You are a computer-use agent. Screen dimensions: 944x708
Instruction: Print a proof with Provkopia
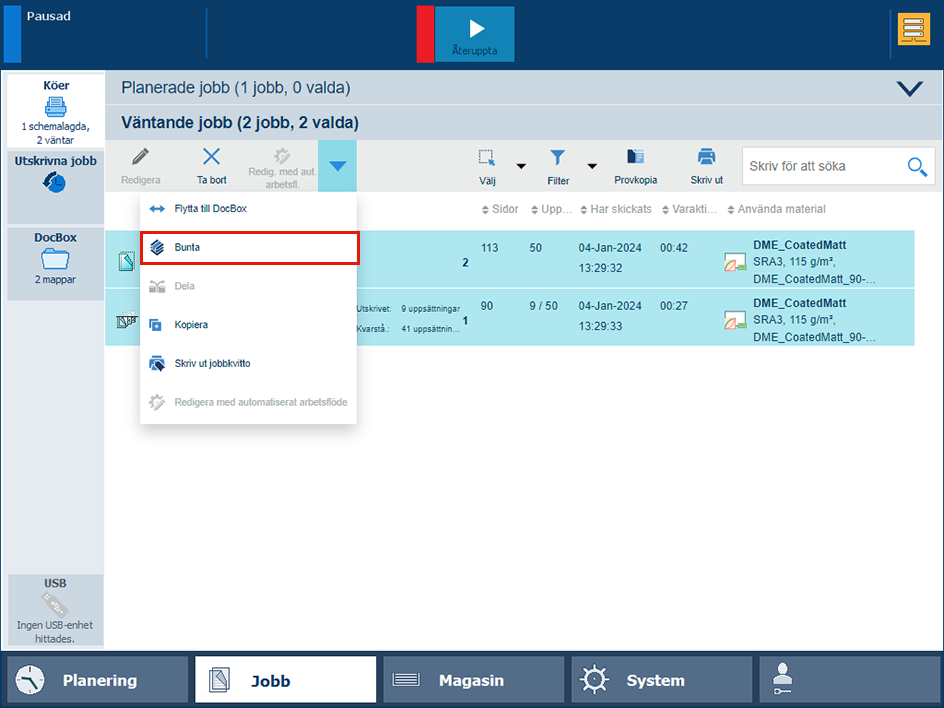point(635,167)
